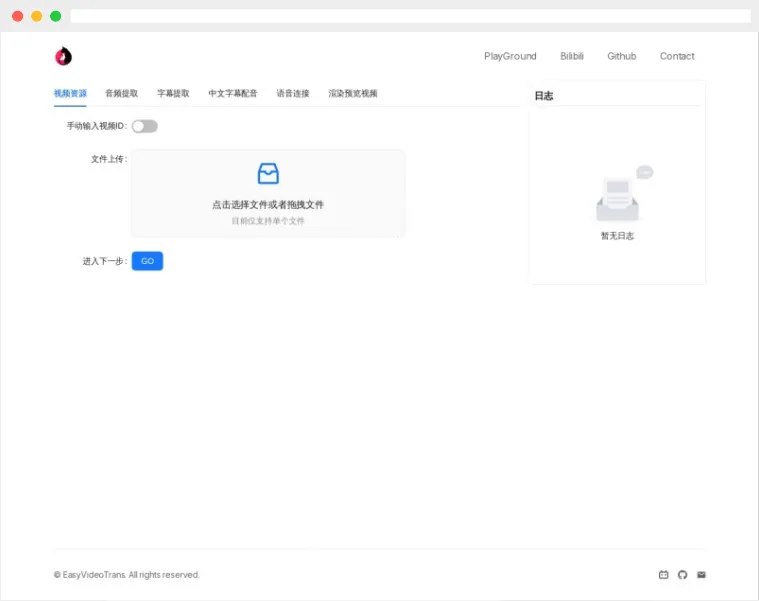Click the EasyVideoTrans flame logo
The height and width of the screenshot is (601, 759).
pos(63,56)
